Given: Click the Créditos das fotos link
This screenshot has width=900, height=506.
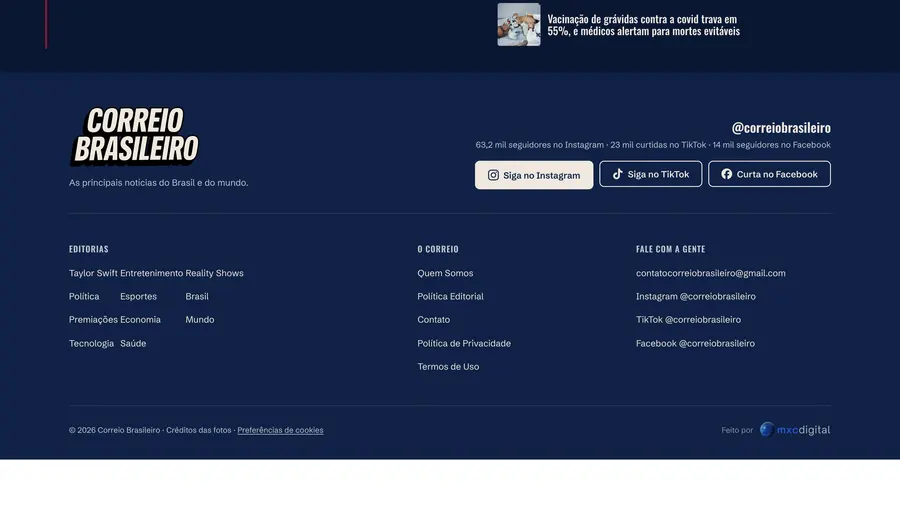Looking at the screenshot, I should click(199, 430).
